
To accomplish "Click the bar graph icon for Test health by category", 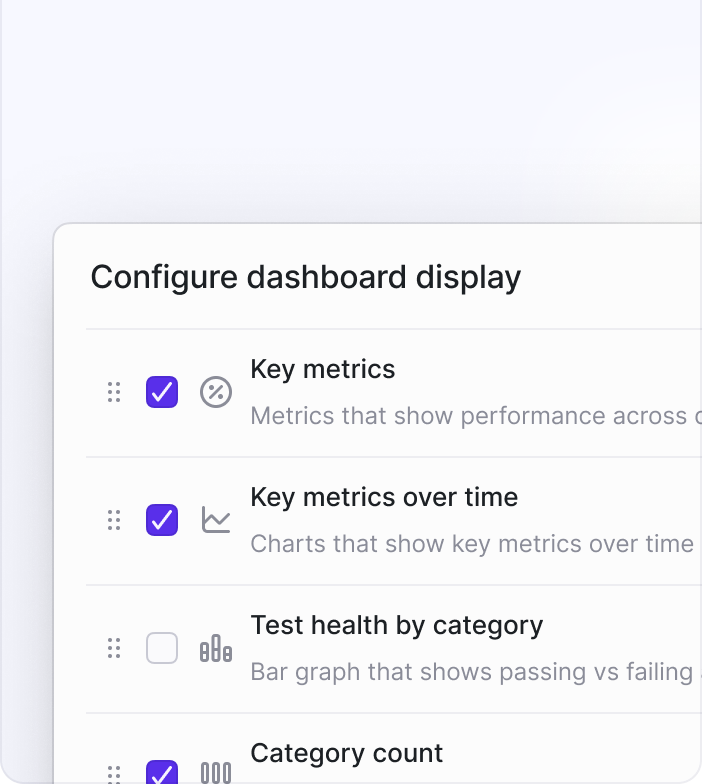I will click(x=216, y=648).
